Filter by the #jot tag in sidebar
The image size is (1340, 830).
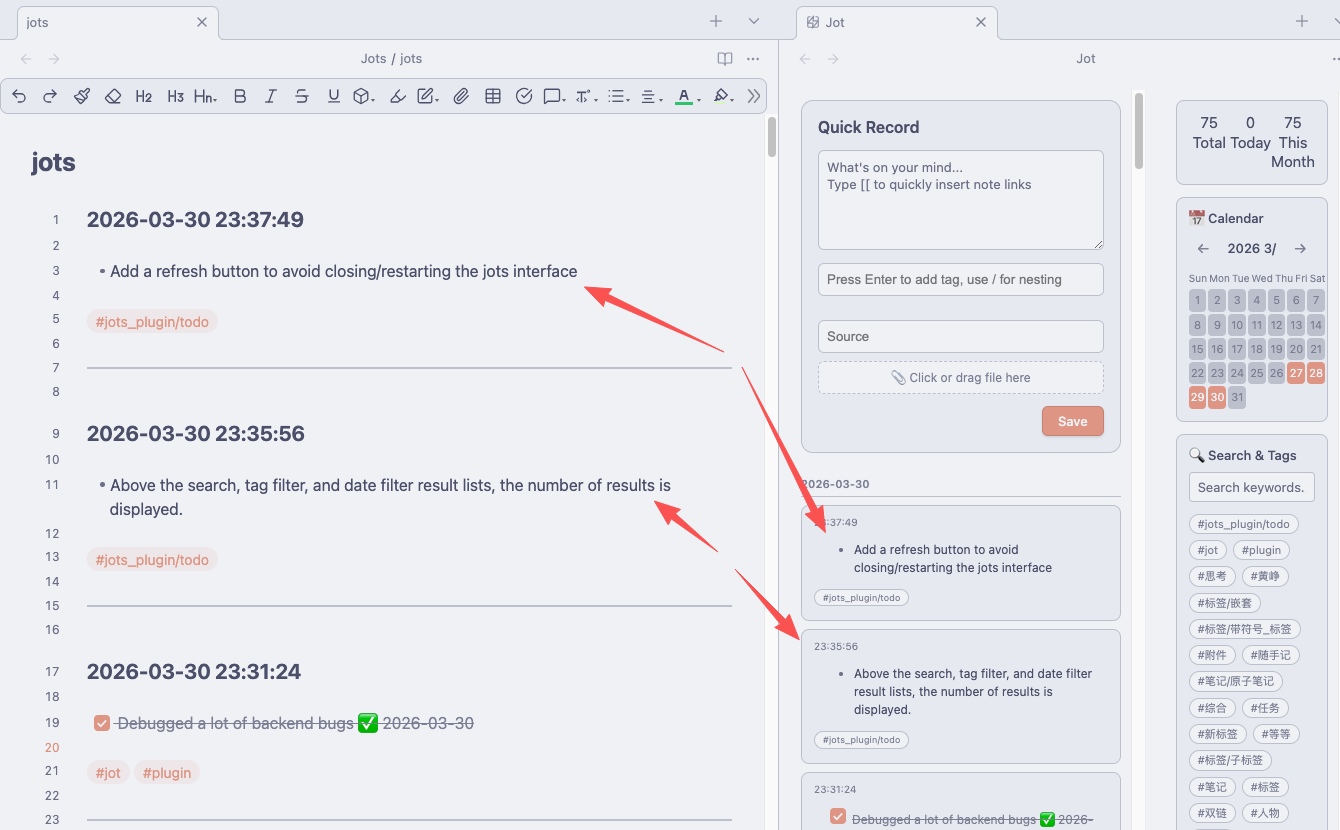[x=1208, y=550]
